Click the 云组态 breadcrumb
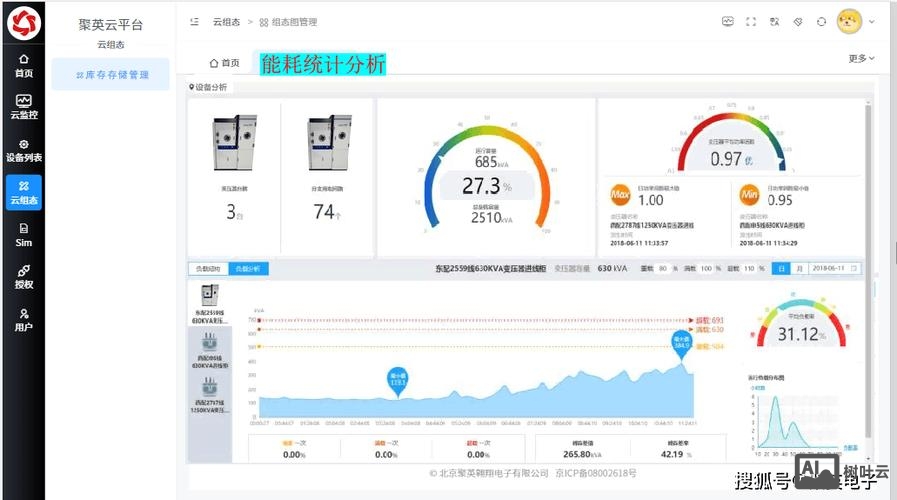The height and width of the screenshot is (500, 897). 227,22
